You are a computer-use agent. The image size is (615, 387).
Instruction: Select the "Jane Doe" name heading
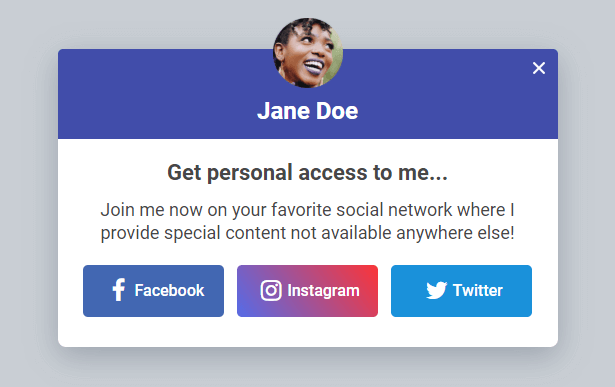pyautogui.click(x=308, y=111)
